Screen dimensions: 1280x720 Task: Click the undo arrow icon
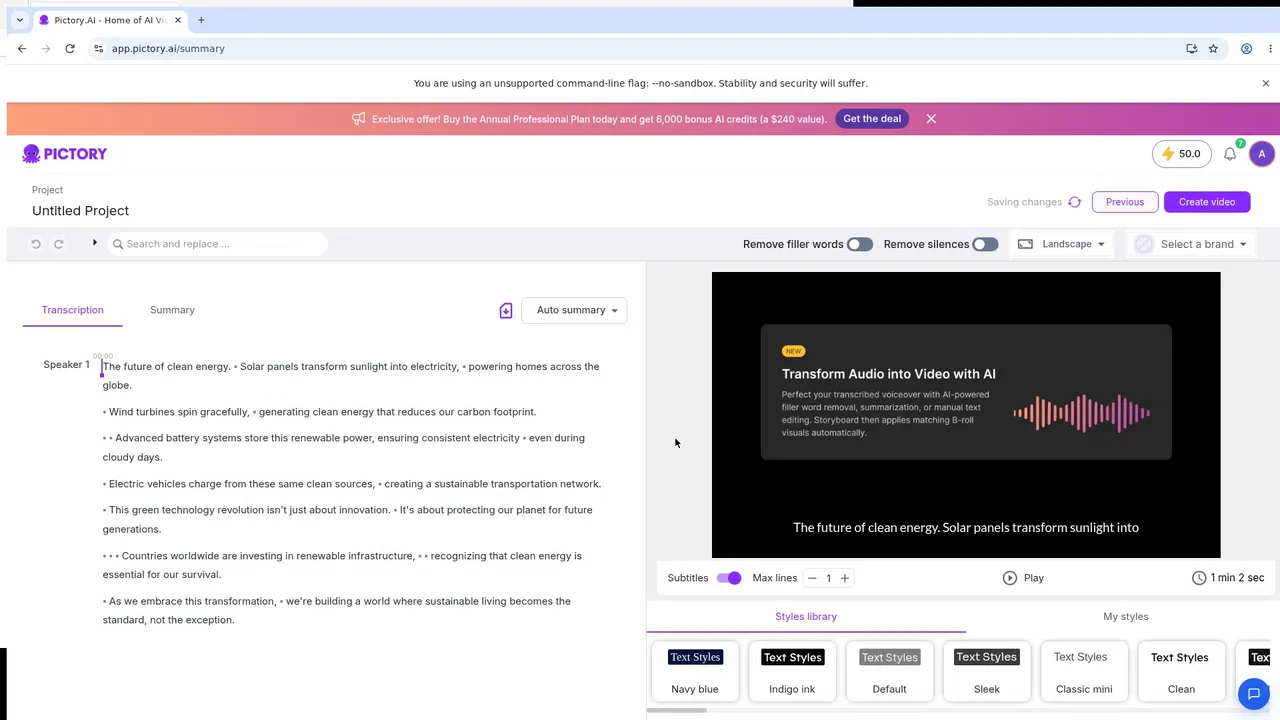(36, 244)
